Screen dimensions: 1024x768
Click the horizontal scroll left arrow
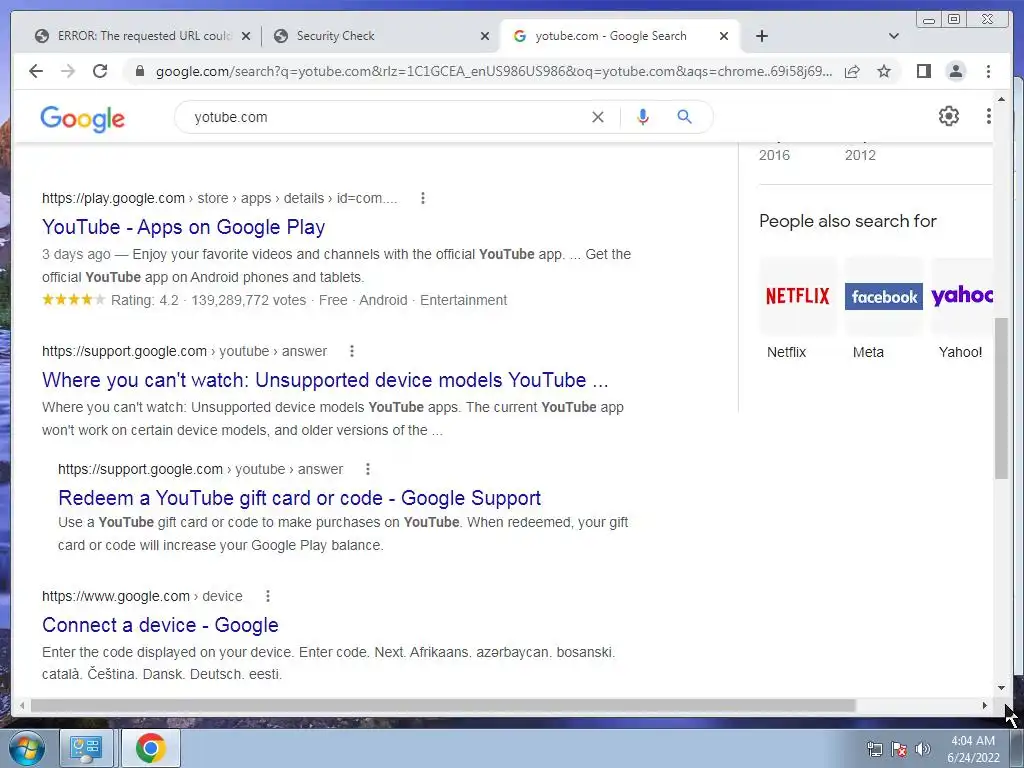pos(22,705)
